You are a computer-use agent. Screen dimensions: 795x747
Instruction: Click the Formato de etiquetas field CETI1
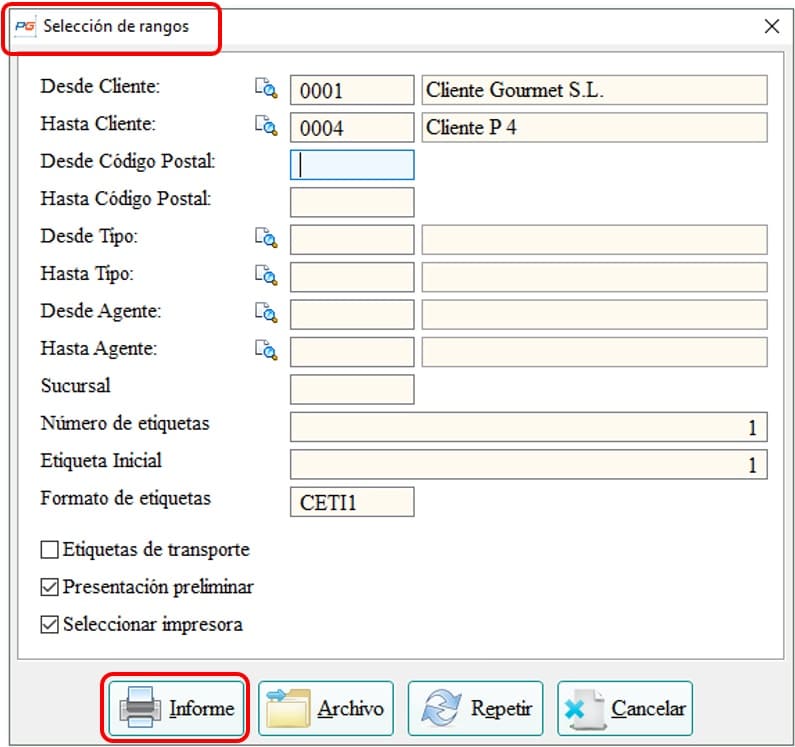[352, 502]
